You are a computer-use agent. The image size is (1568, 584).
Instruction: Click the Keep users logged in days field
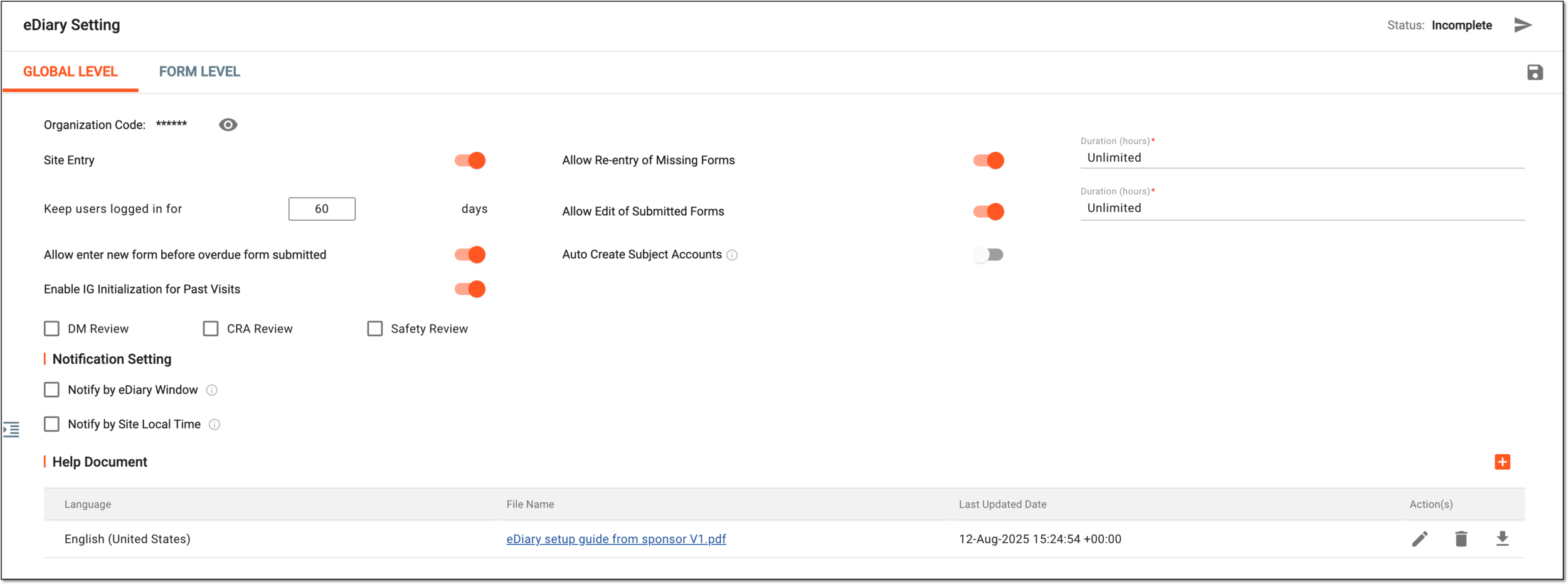click(x=322, y=209)
